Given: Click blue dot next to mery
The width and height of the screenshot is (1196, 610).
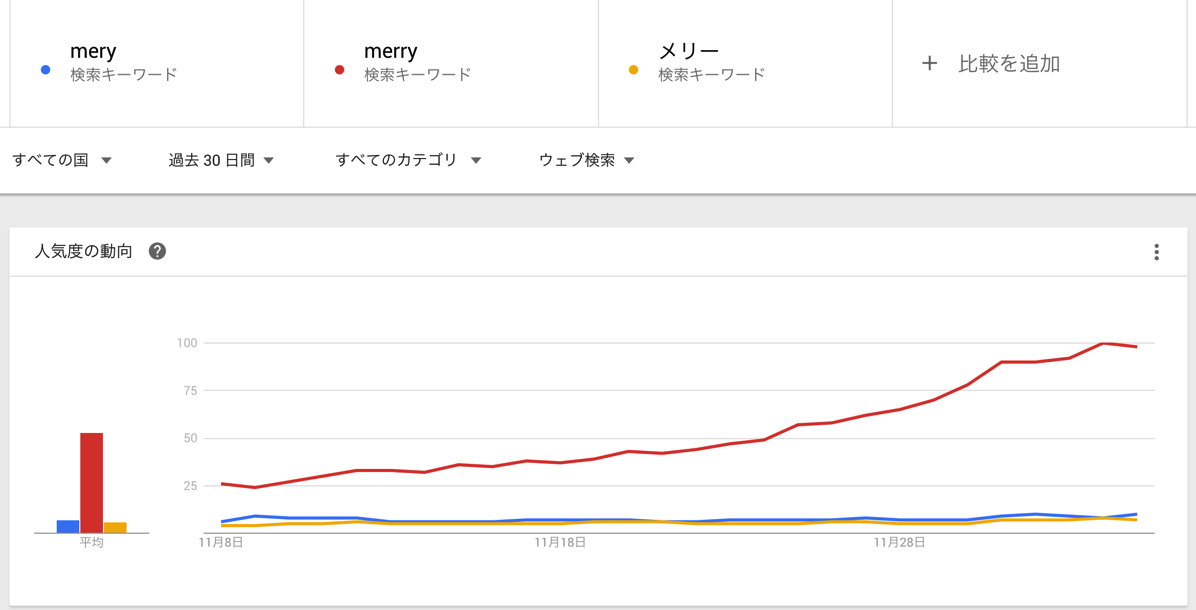Looking at the screenshot, I should coord(45,69).
